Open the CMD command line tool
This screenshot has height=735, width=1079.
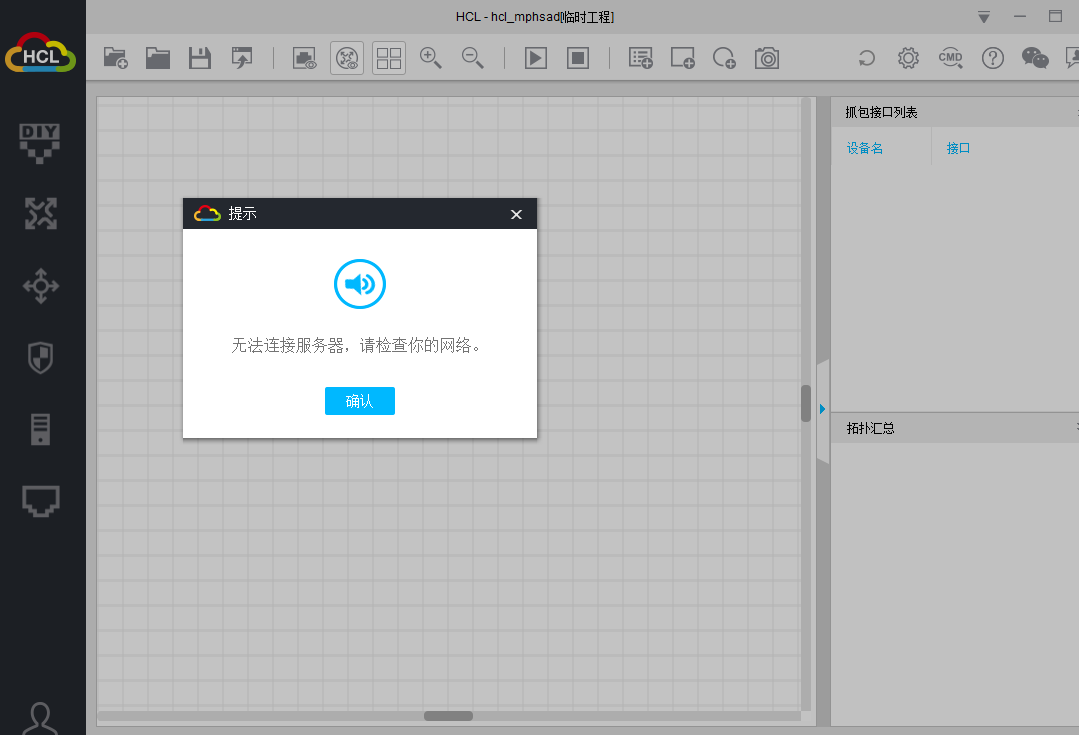(950, 58)
